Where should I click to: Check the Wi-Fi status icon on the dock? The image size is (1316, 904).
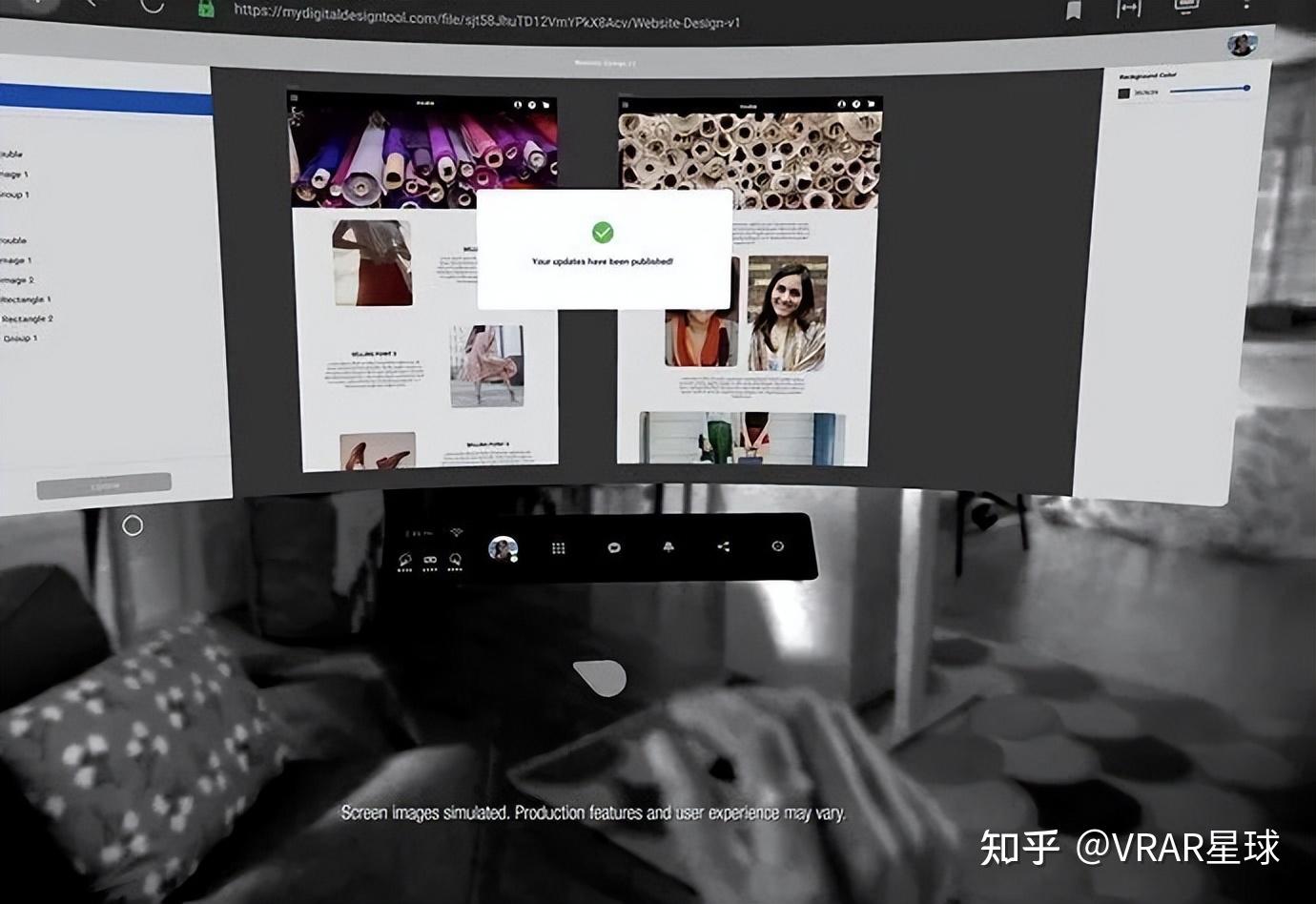point(456,531)
